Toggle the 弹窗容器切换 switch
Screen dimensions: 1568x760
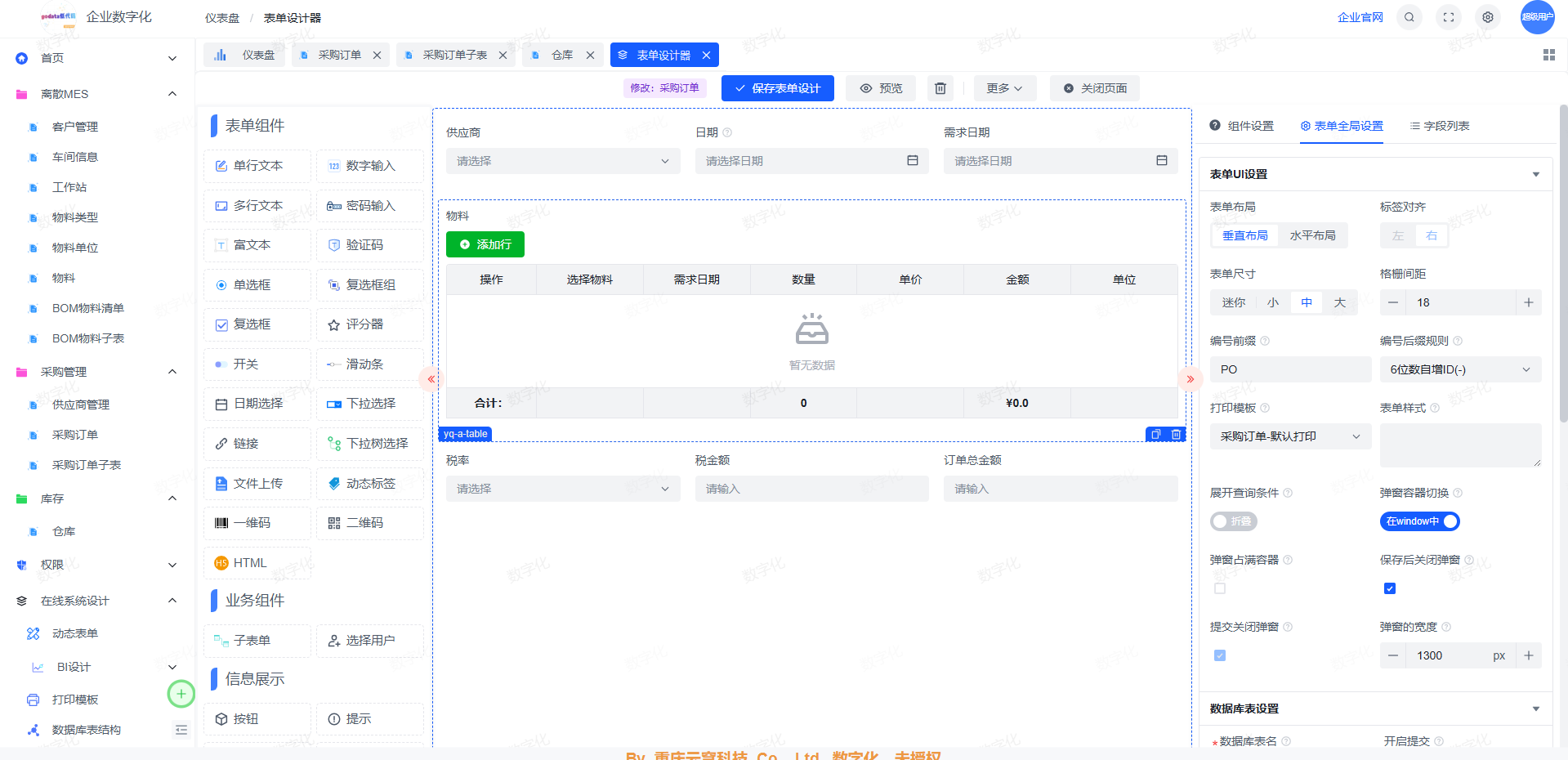click(x=1419, y=521)
